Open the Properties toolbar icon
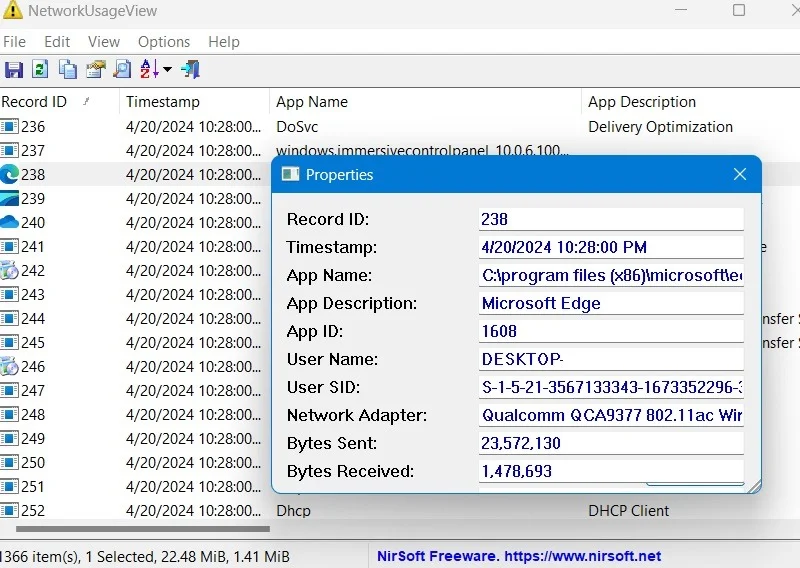800x568 pixels. pos(95,69)
